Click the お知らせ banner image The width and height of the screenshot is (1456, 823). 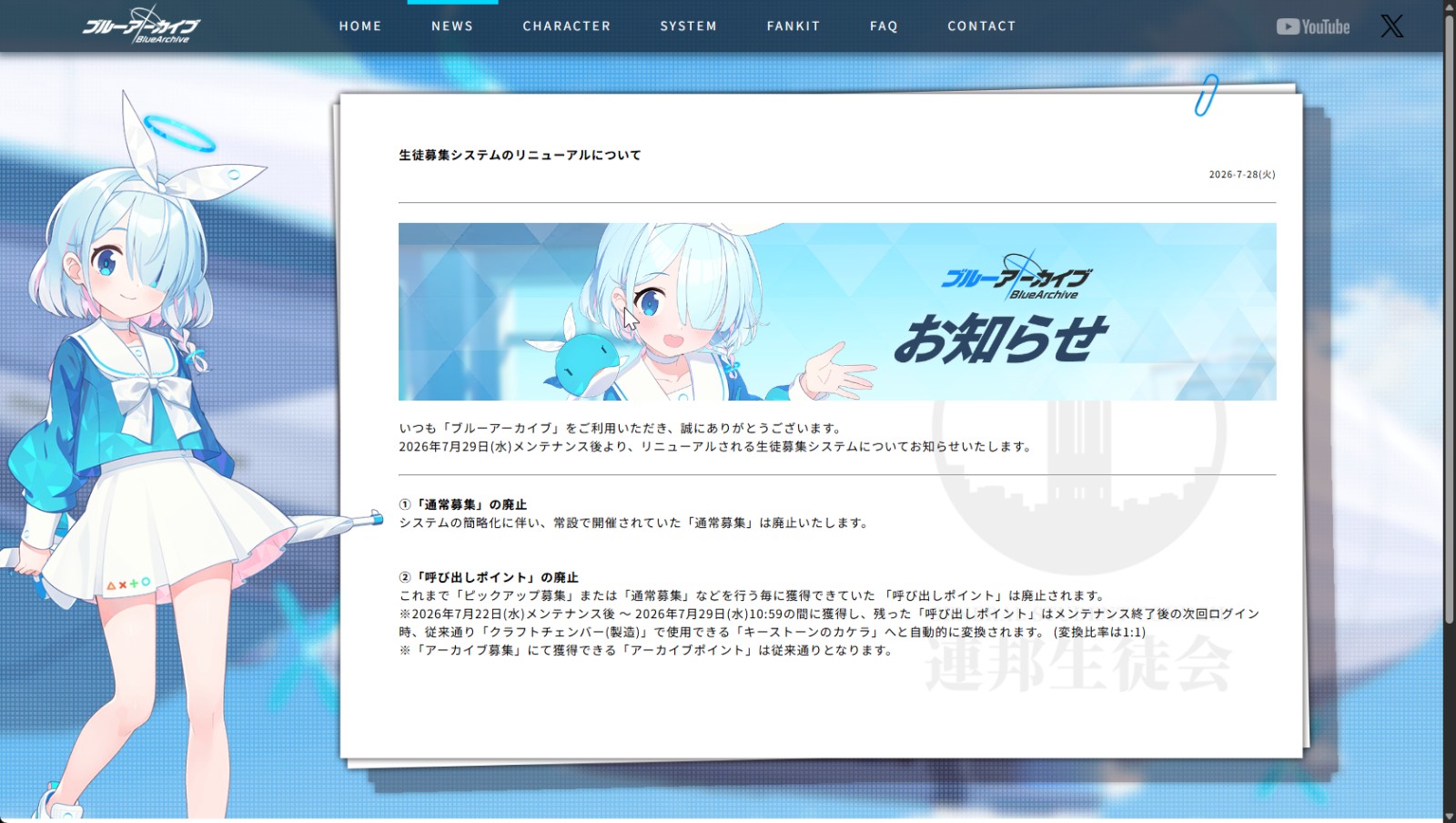pos(837,311)
